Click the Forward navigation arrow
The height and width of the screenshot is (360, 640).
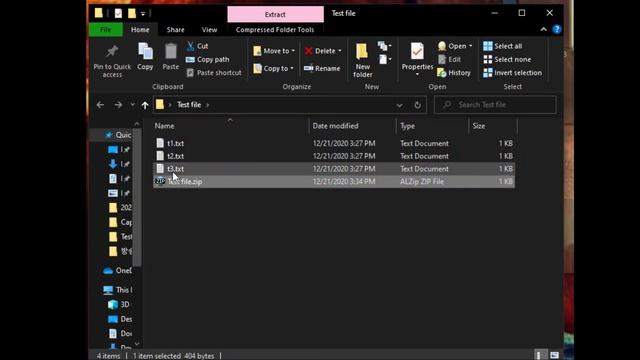point(118,105)
